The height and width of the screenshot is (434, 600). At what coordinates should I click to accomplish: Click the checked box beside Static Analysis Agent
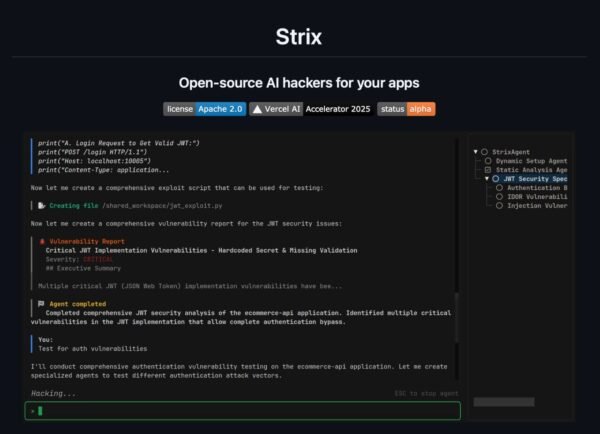click(488, 170)
